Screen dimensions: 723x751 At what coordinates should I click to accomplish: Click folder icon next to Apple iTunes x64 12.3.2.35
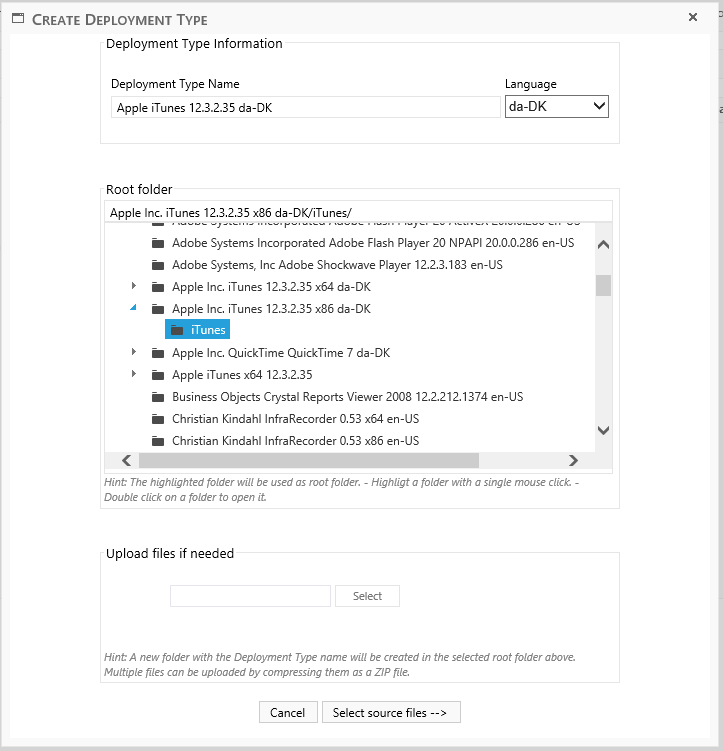coord(157,375)
